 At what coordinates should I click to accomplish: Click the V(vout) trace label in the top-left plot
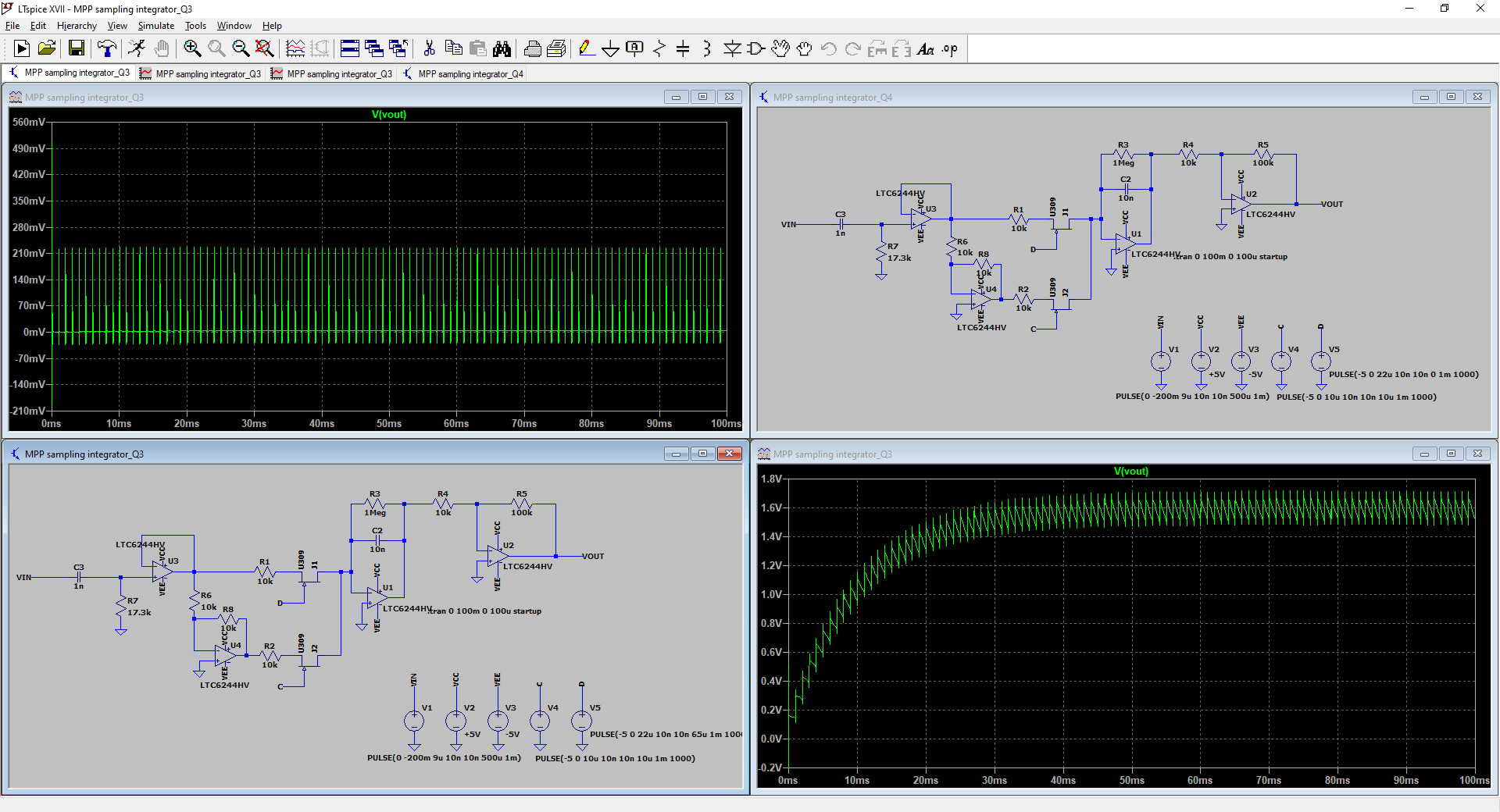coord(389,115)
